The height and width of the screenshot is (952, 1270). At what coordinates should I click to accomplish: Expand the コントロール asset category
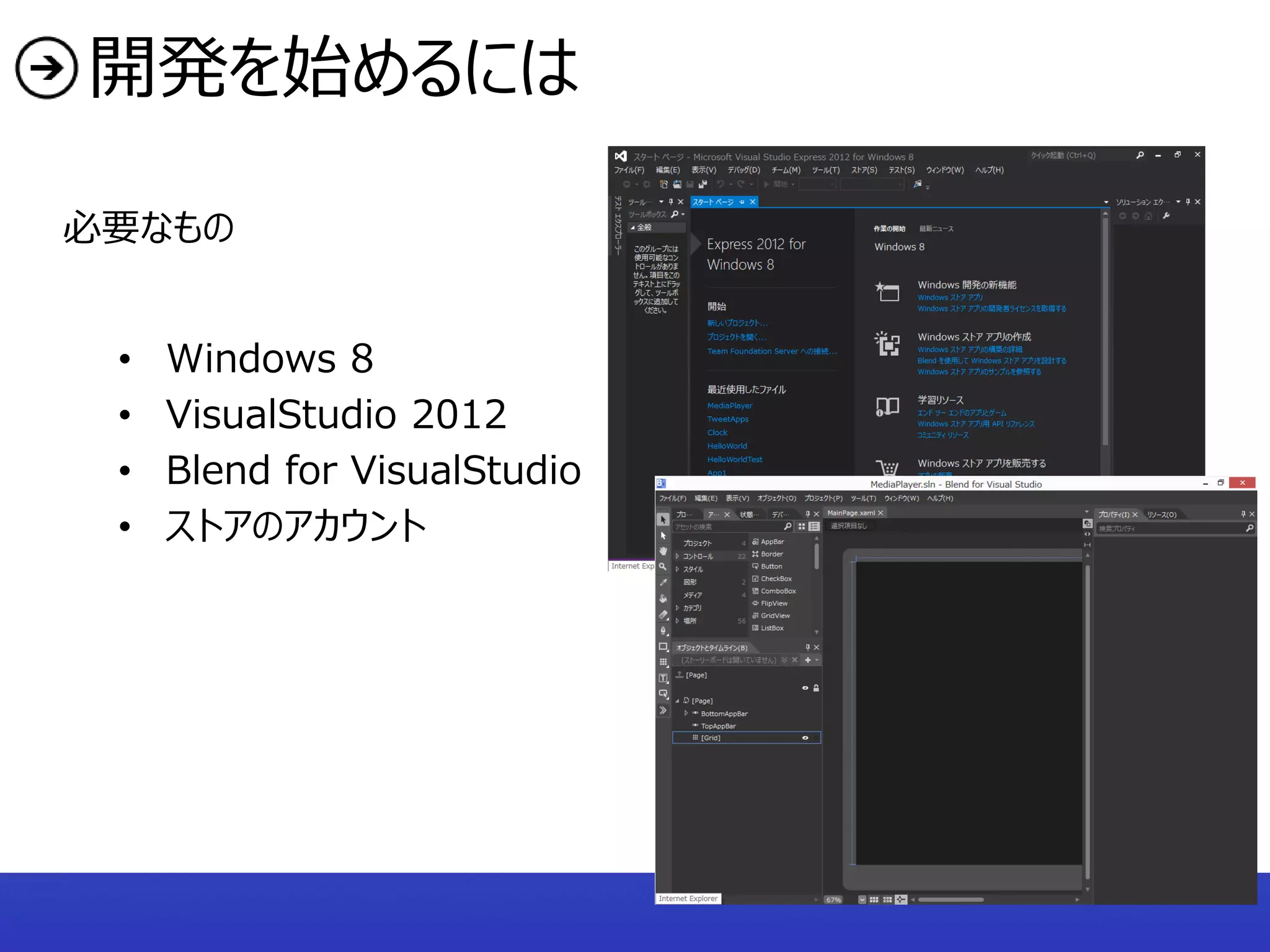[x=677, y=556]
